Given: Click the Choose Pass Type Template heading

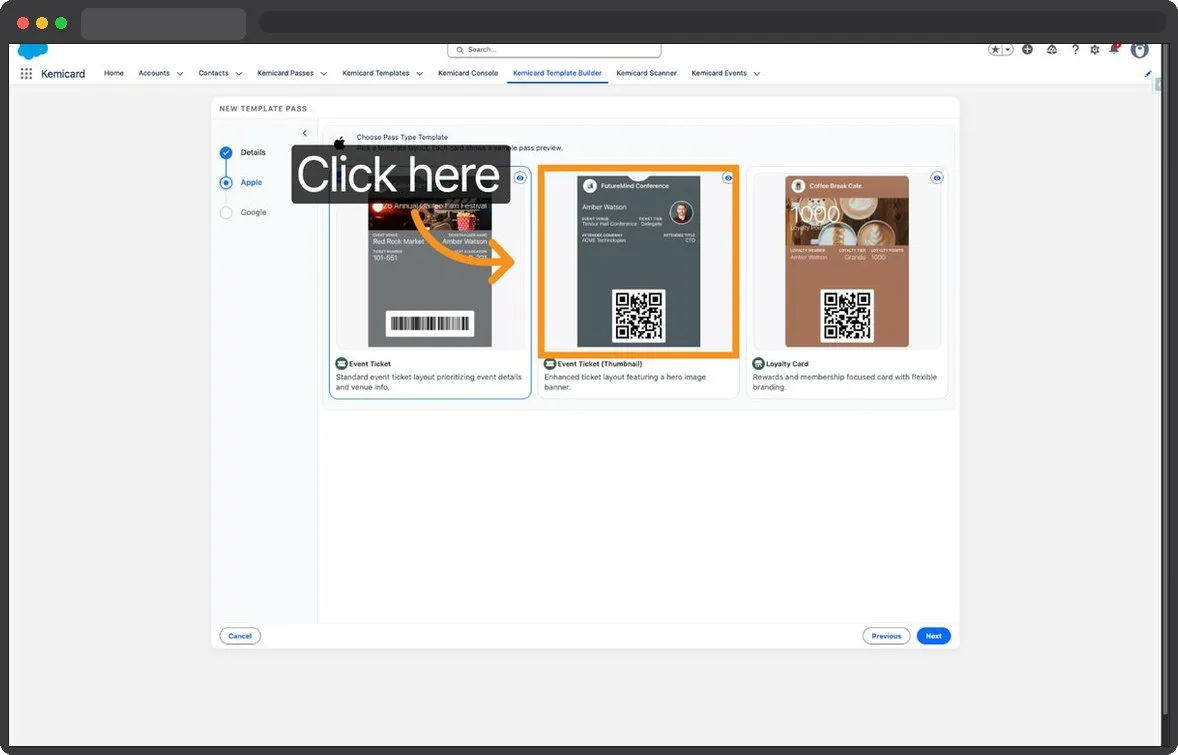Looking at the screenshot, I should 402,137.
